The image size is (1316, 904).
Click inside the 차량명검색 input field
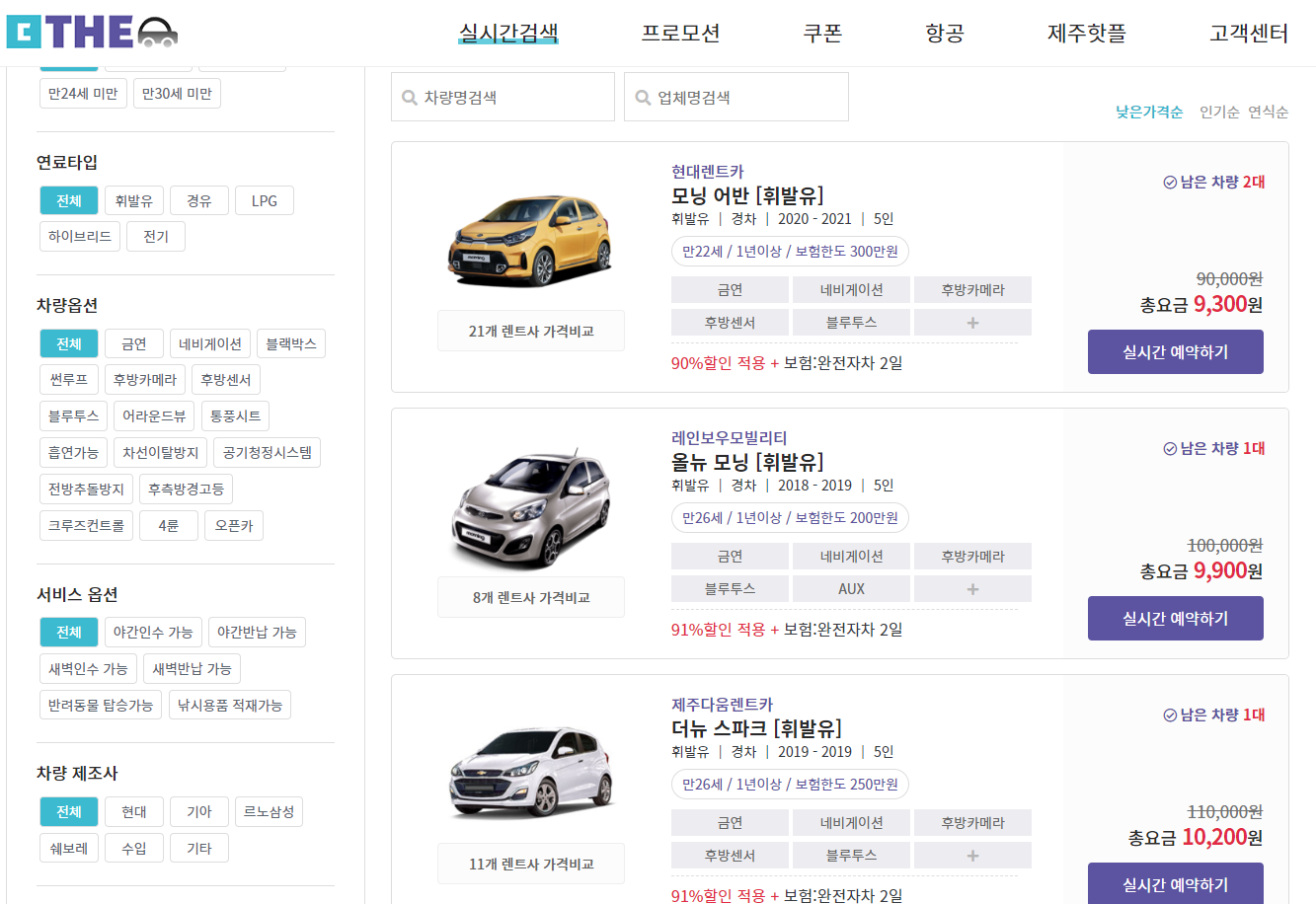[503, 97]
